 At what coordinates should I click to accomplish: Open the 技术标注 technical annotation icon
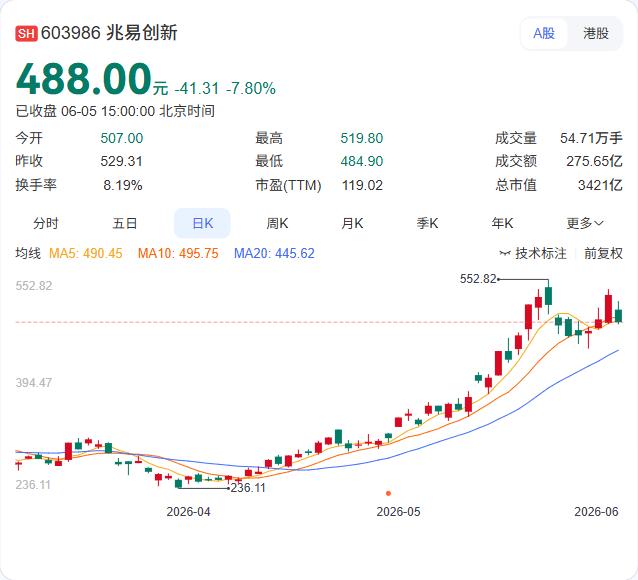tap(505, 254)
